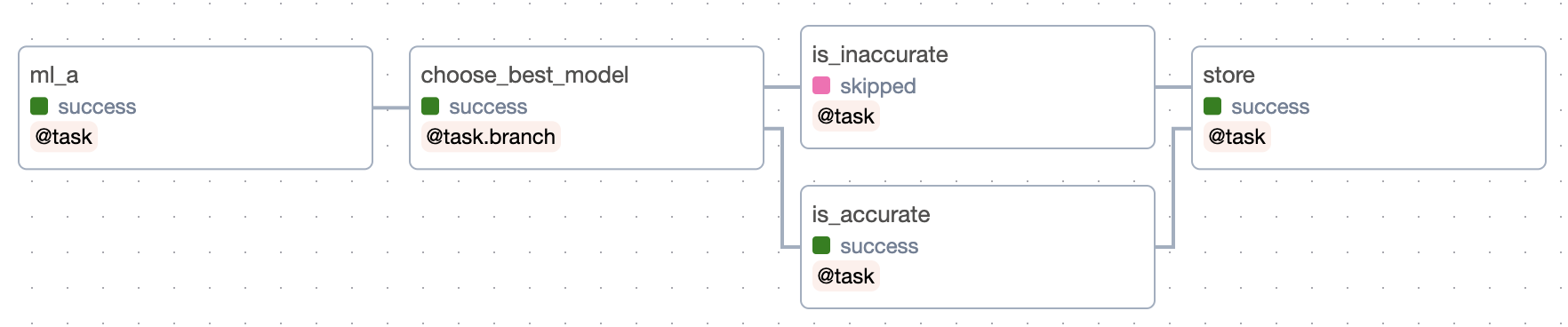Click the pink skipped status square in is_inaccurate

coord(821,86)
